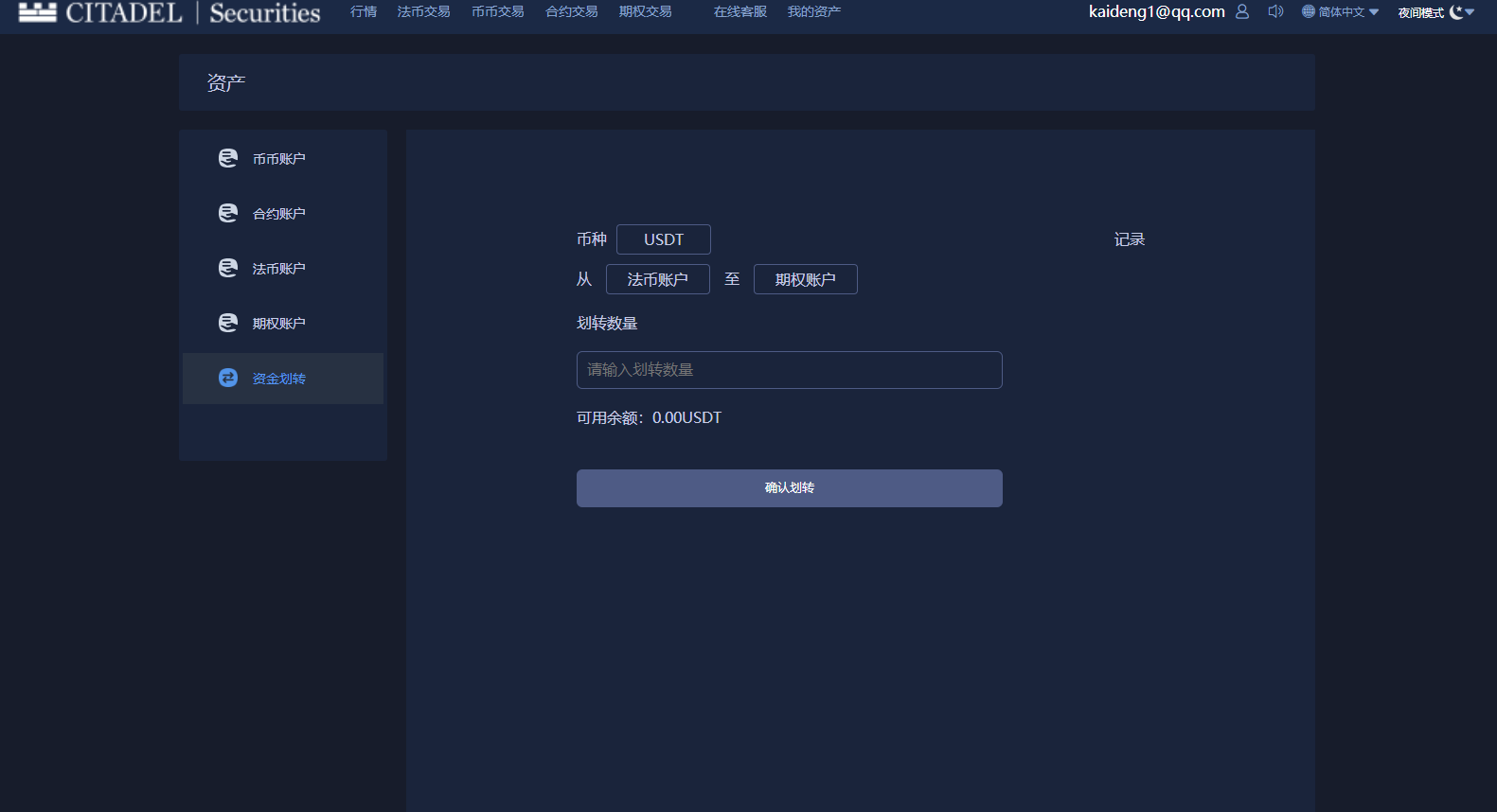Click the 期权账户 coin icon
This screenshot has width=1497, height=812.
tap(228, 323)
